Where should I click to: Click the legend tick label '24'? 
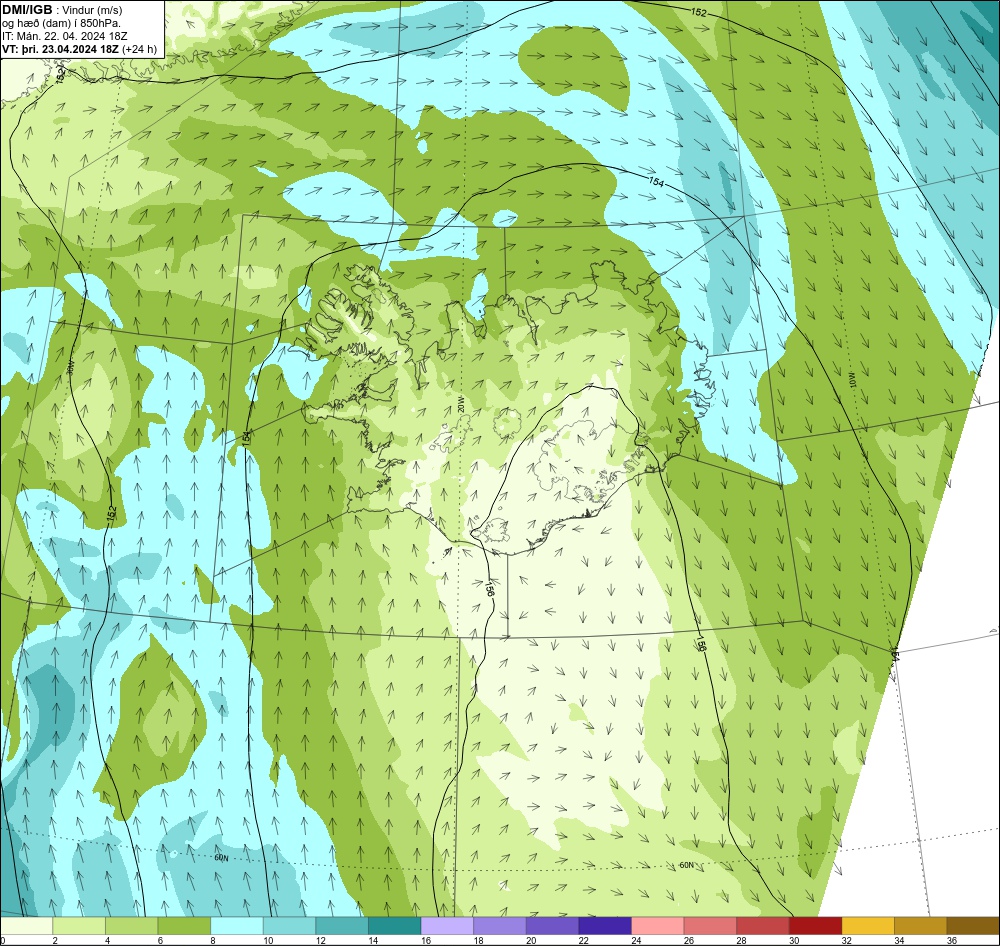click(x=636, y=940)
